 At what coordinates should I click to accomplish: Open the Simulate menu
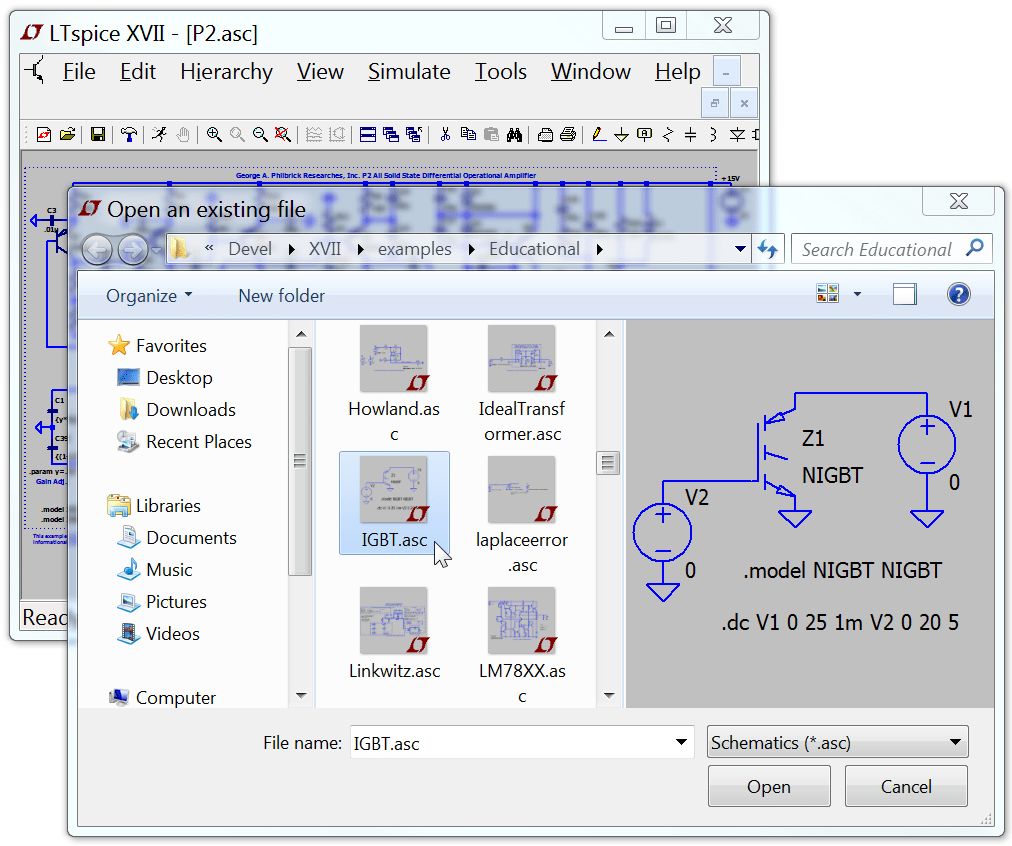(409, 72)
